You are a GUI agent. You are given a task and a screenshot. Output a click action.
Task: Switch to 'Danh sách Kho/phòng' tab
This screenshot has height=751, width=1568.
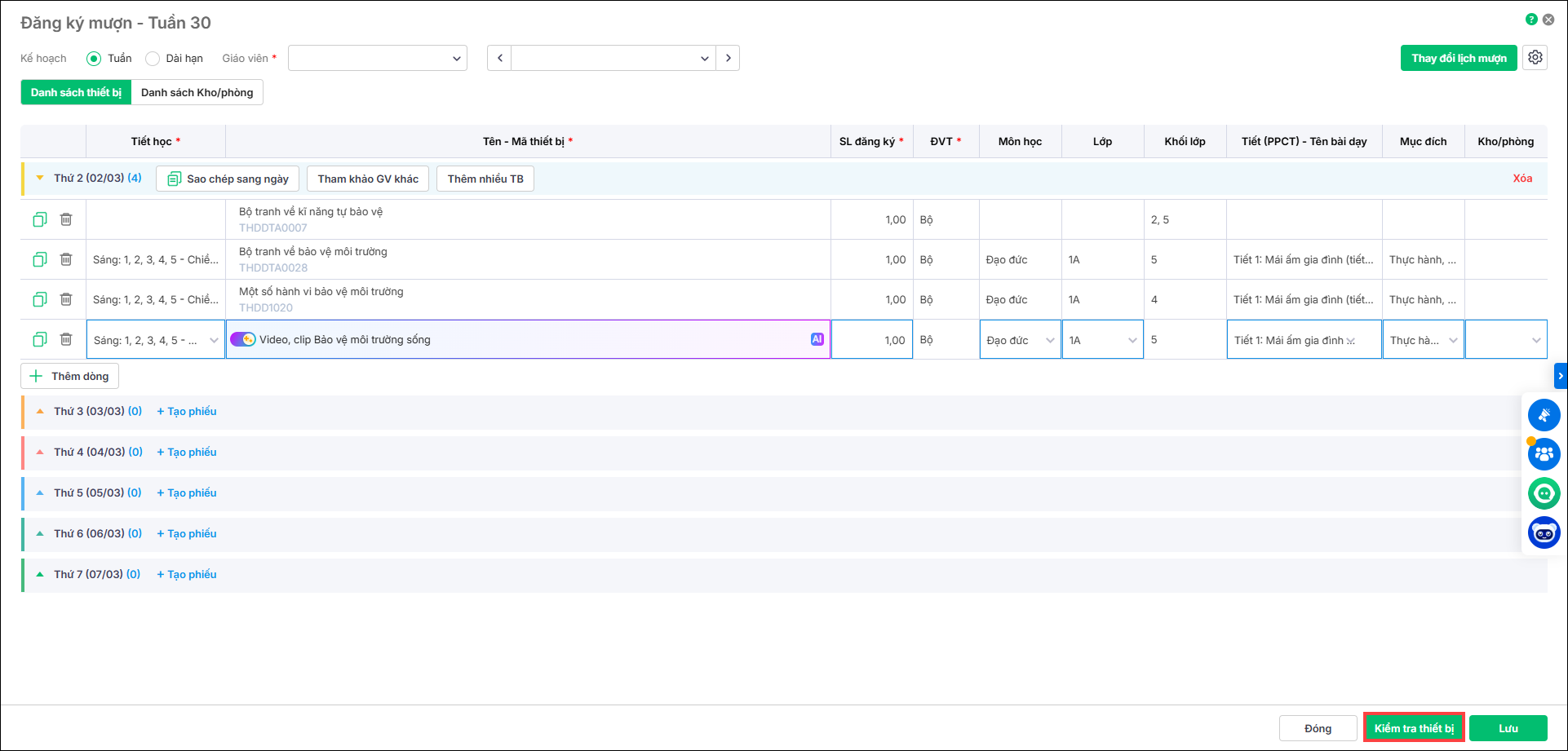197,92
